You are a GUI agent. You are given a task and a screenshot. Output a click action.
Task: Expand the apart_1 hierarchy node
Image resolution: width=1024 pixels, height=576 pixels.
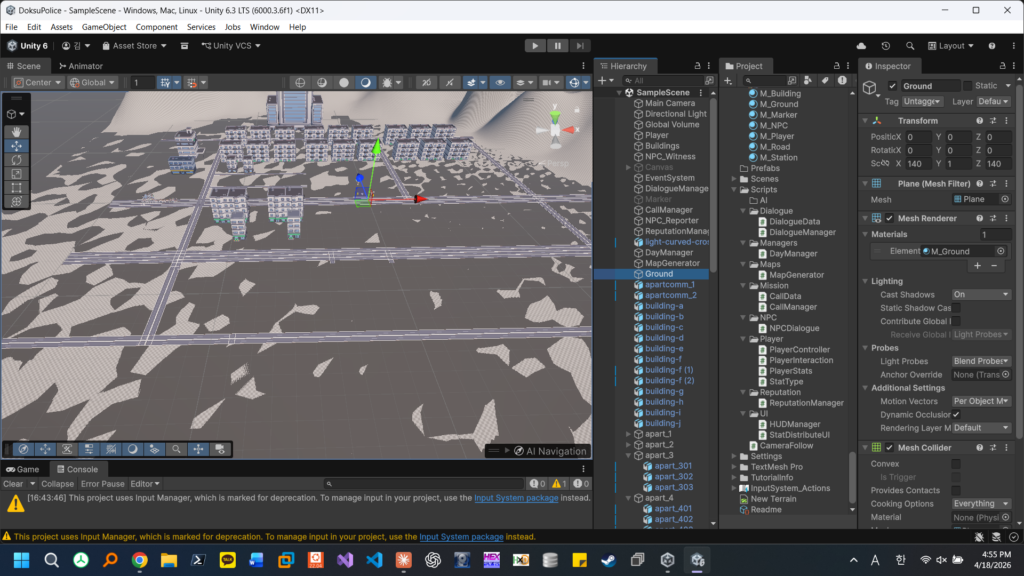coord(628,434)
